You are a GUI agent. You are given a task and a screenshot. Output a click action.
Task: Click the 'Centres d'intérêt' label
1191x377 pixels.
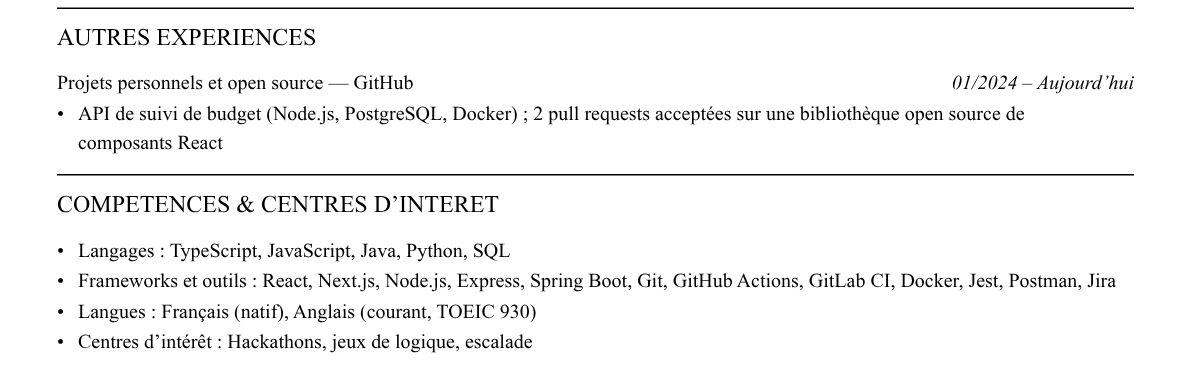[145, 342]
